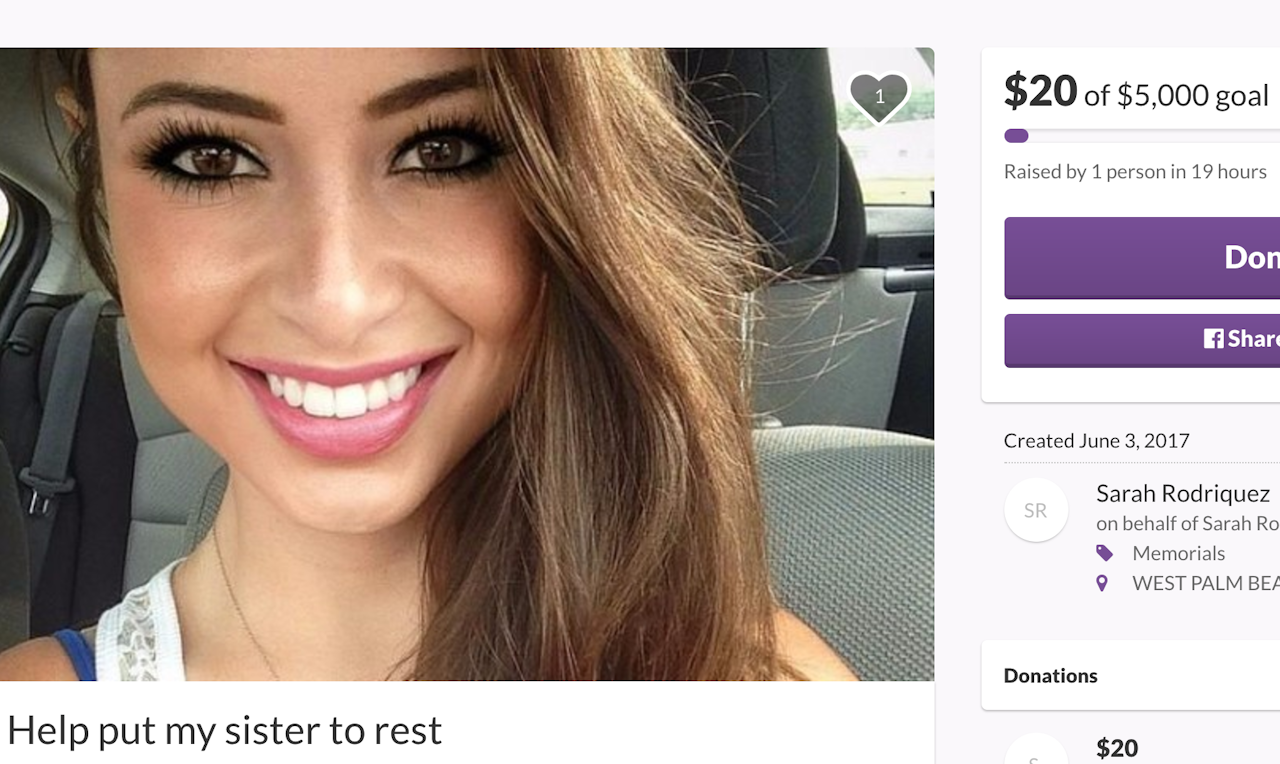Screen dimensions: 1280x764
Task: Open Sarah Rodriquez organizer profile
Action: [1183, 493]
